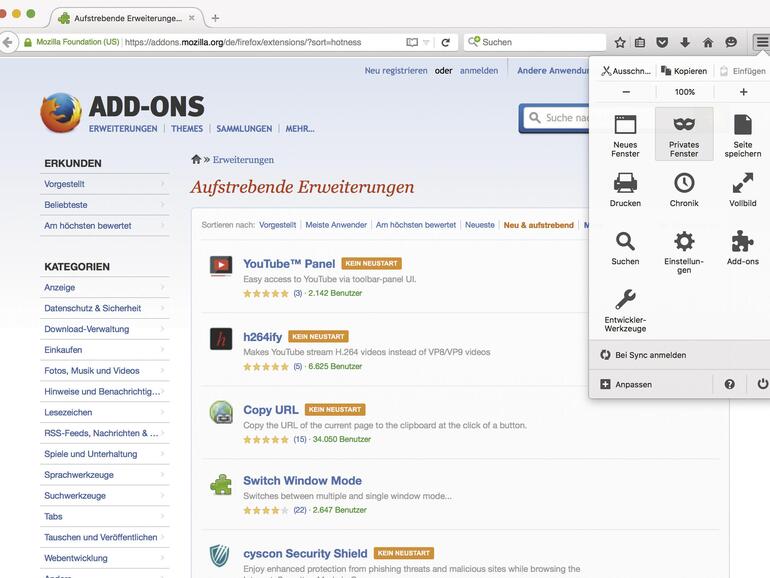Open the new tab plus button
This screenshot has width=770, height=578.
[215, 18]
